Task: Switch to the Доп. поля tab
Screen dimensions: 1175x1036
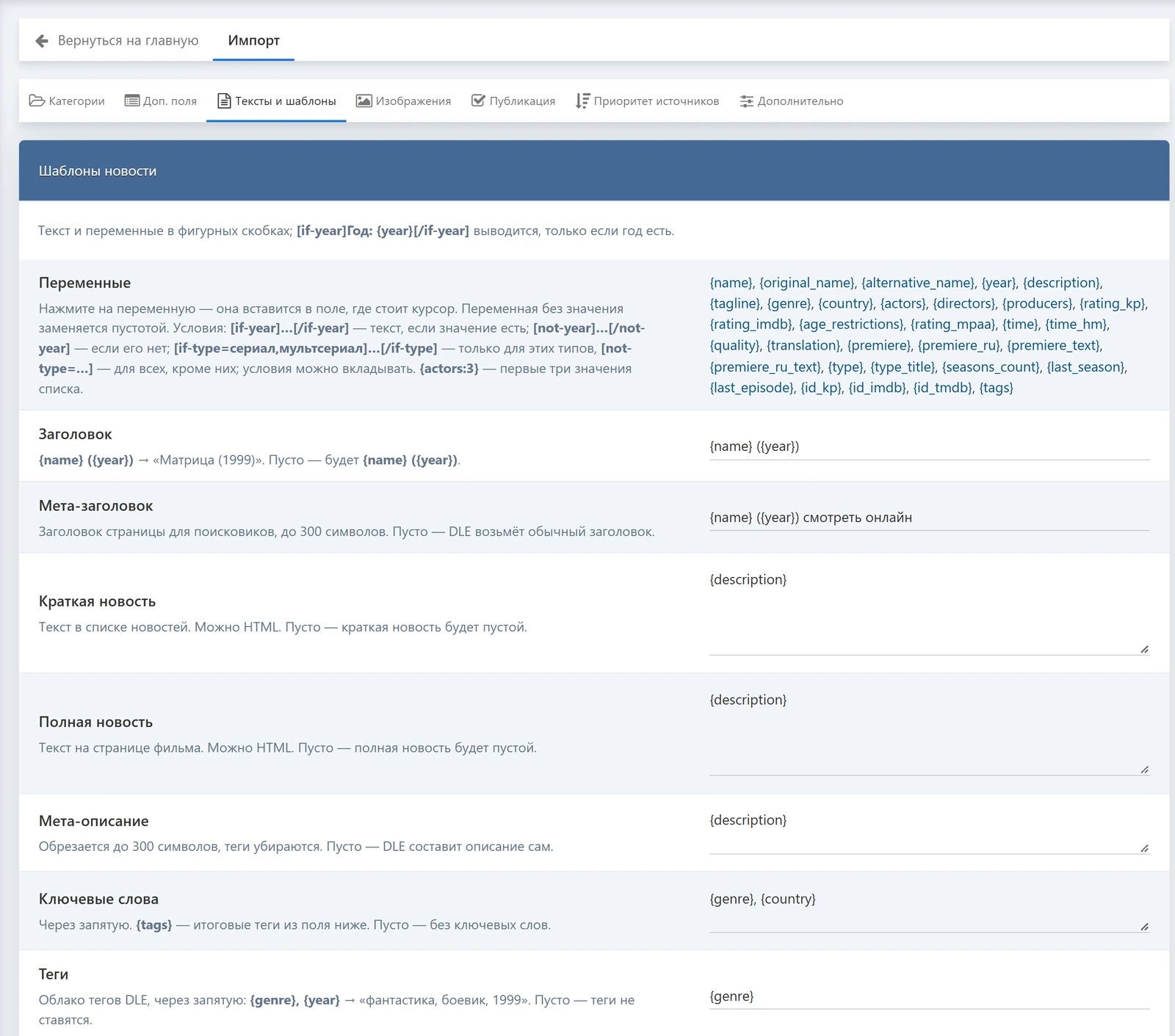Action: coord(161,101)
